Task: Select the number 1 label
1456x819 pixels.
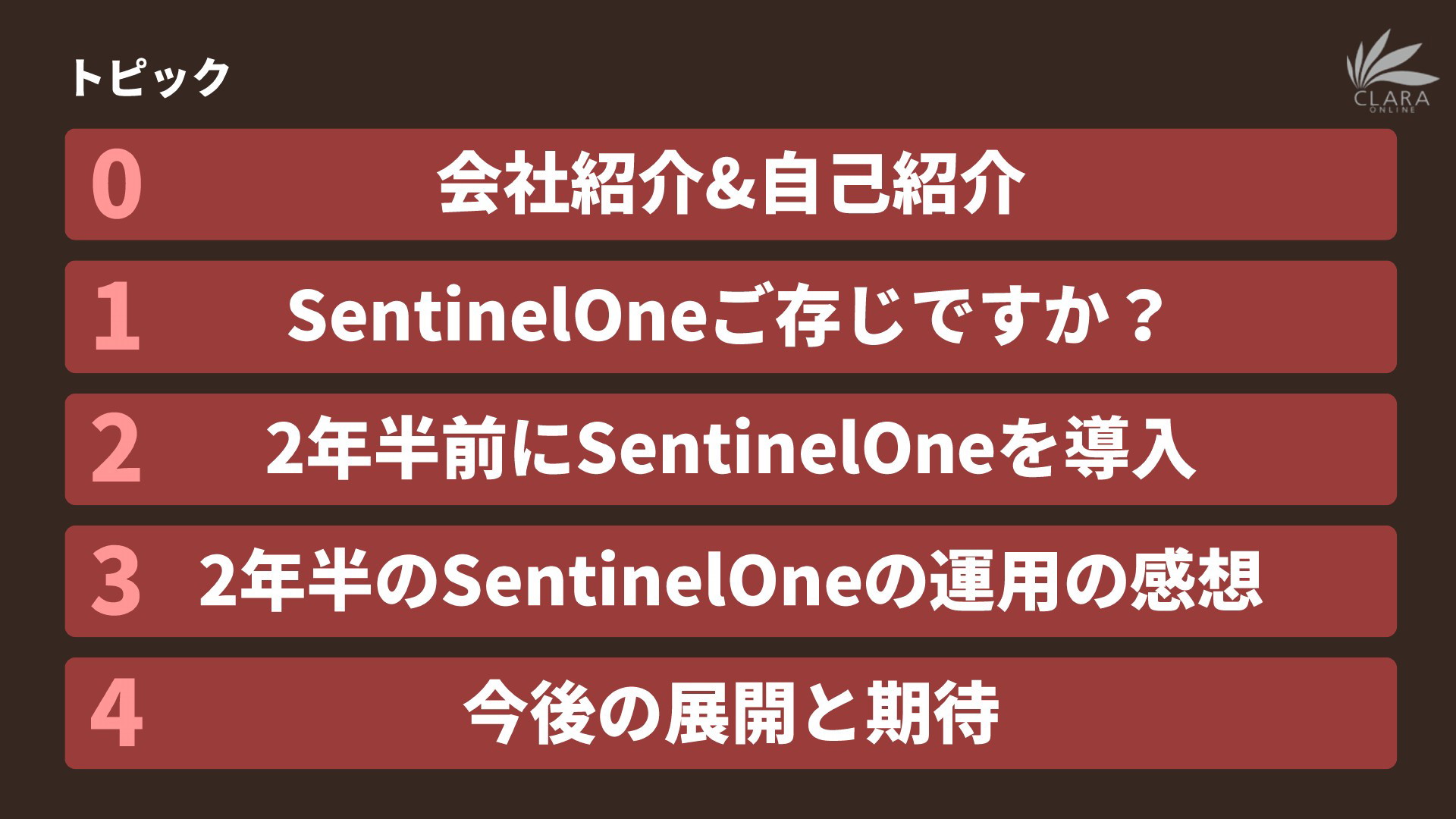Action: 117,318
